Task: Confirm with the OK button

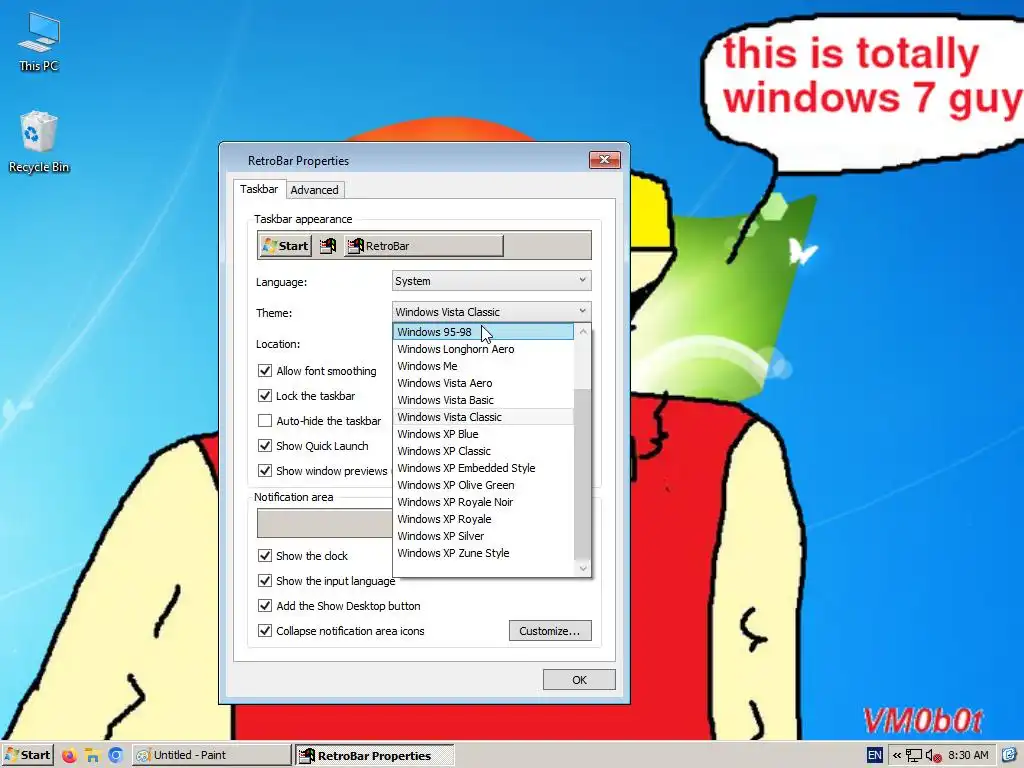Action: coord(579,680)
